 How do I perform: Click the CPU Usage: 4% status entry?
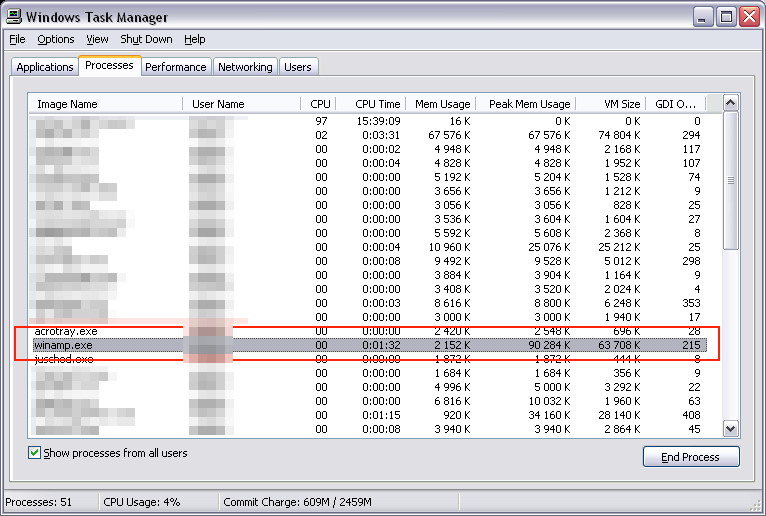point(142,502)
